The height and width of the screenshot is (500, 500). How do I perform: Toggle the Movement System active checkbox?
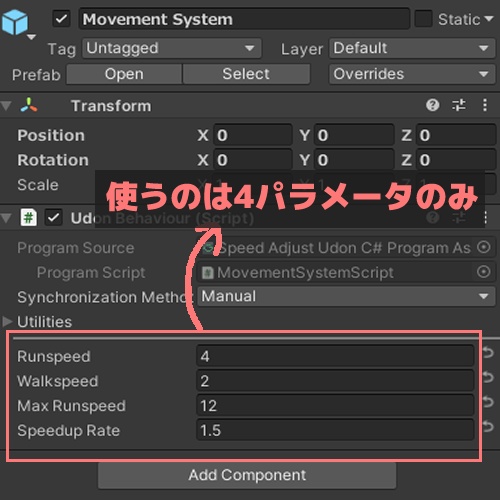click(x=62, y=19)
